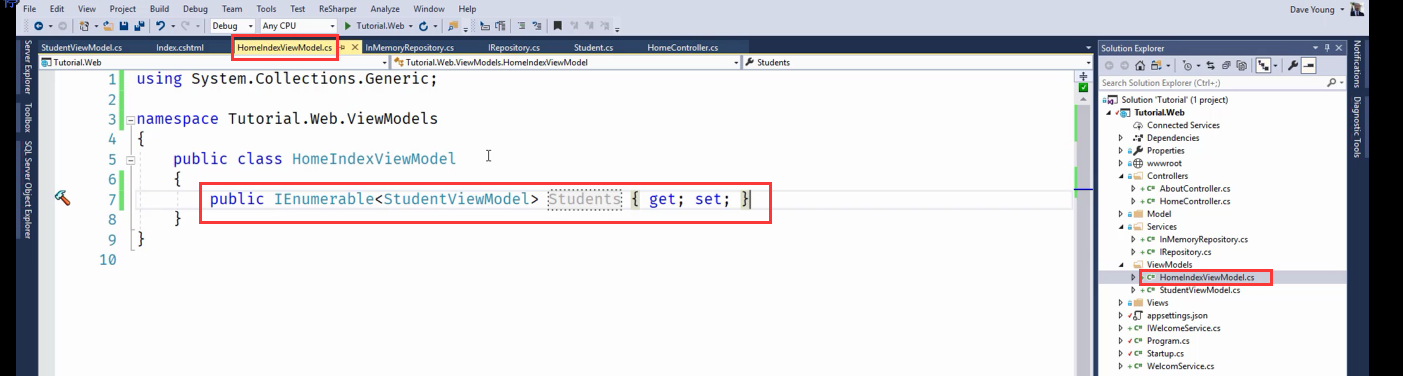Image resolution: width=1403 pixels, height=376 pixels.
Task: Click Collapse All in Solution Explorer
Action: point(1226,65)
